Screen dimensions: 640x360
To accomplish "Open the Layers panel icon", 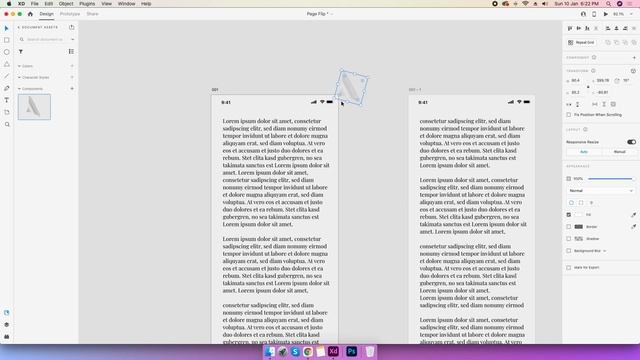I will coord(7,325).
